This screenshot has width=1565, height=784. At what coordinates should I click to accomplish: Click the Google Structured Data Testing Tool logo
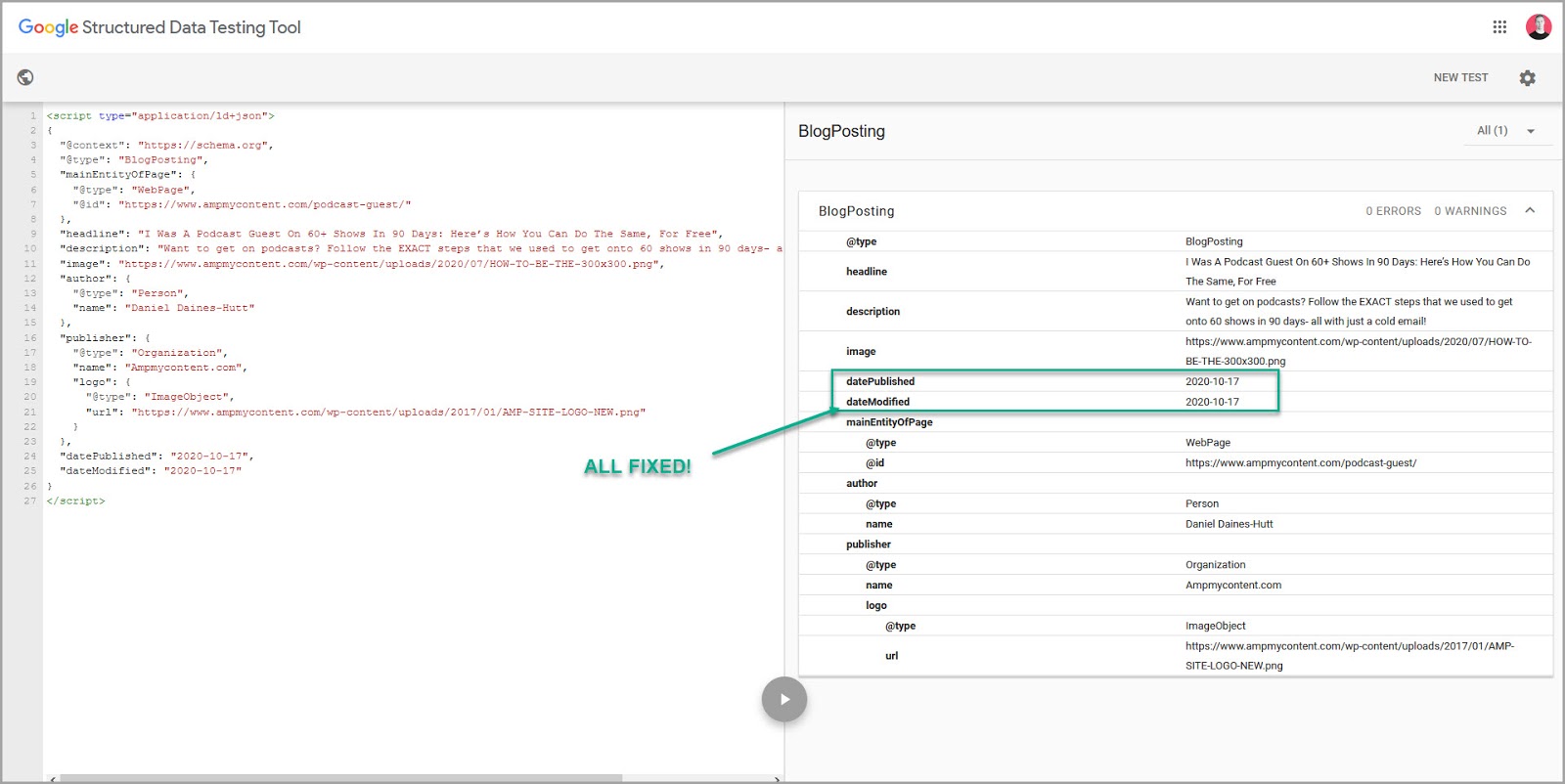point(159,27)
